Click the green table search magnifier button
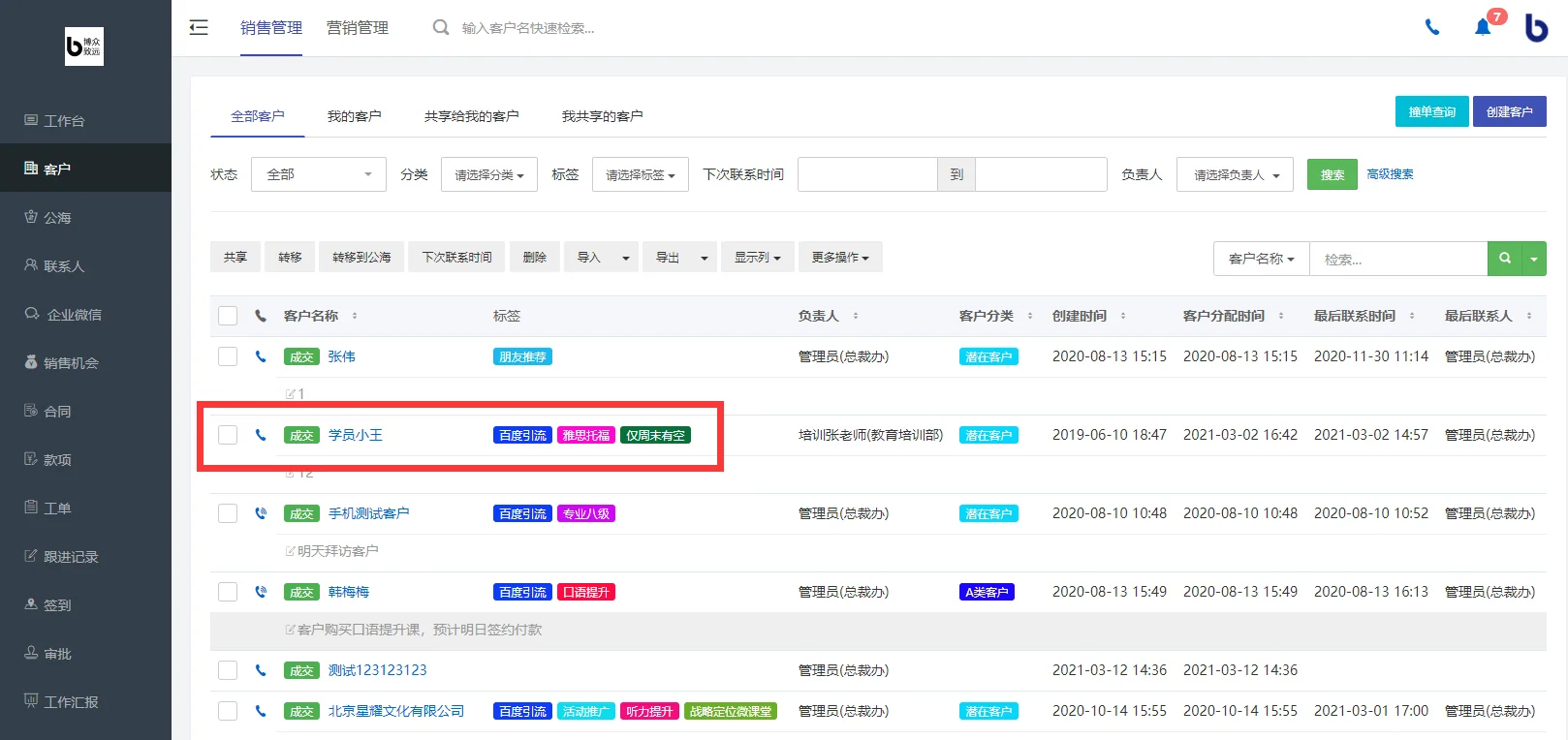Image resolution: width=1568 pixels, height=740 pixels. (x=1505, y=259)
